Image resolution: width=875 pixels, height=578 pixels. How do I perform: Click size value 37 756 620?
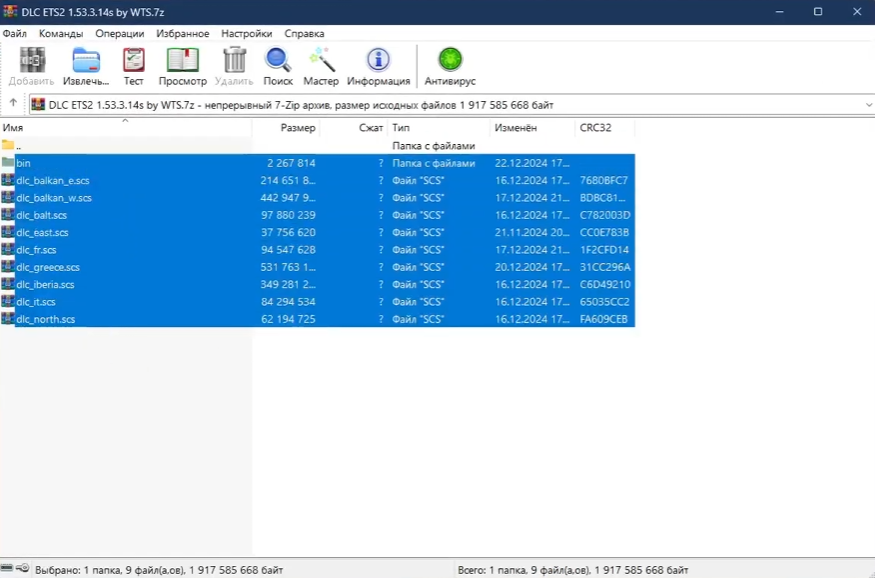(288, 232)
